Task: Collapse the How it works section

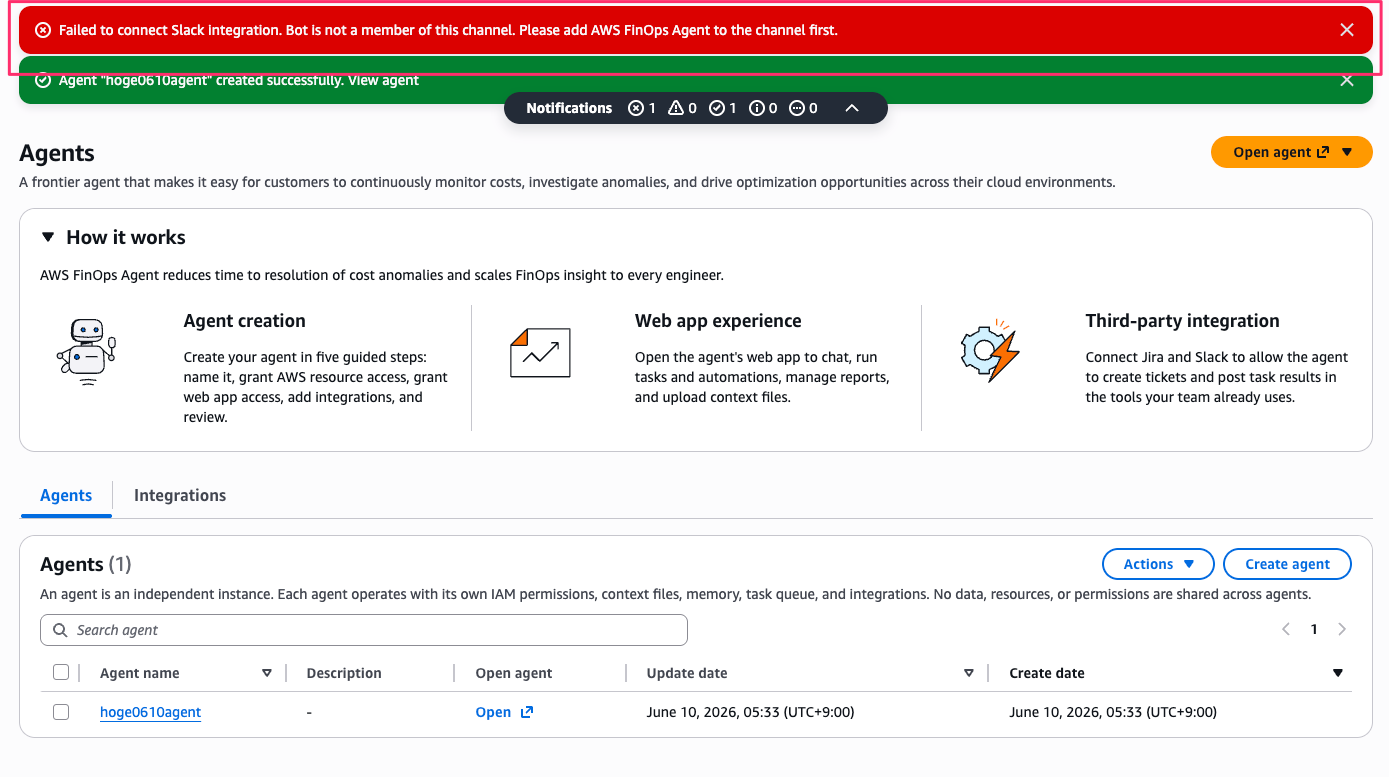Action: (47, 237)
